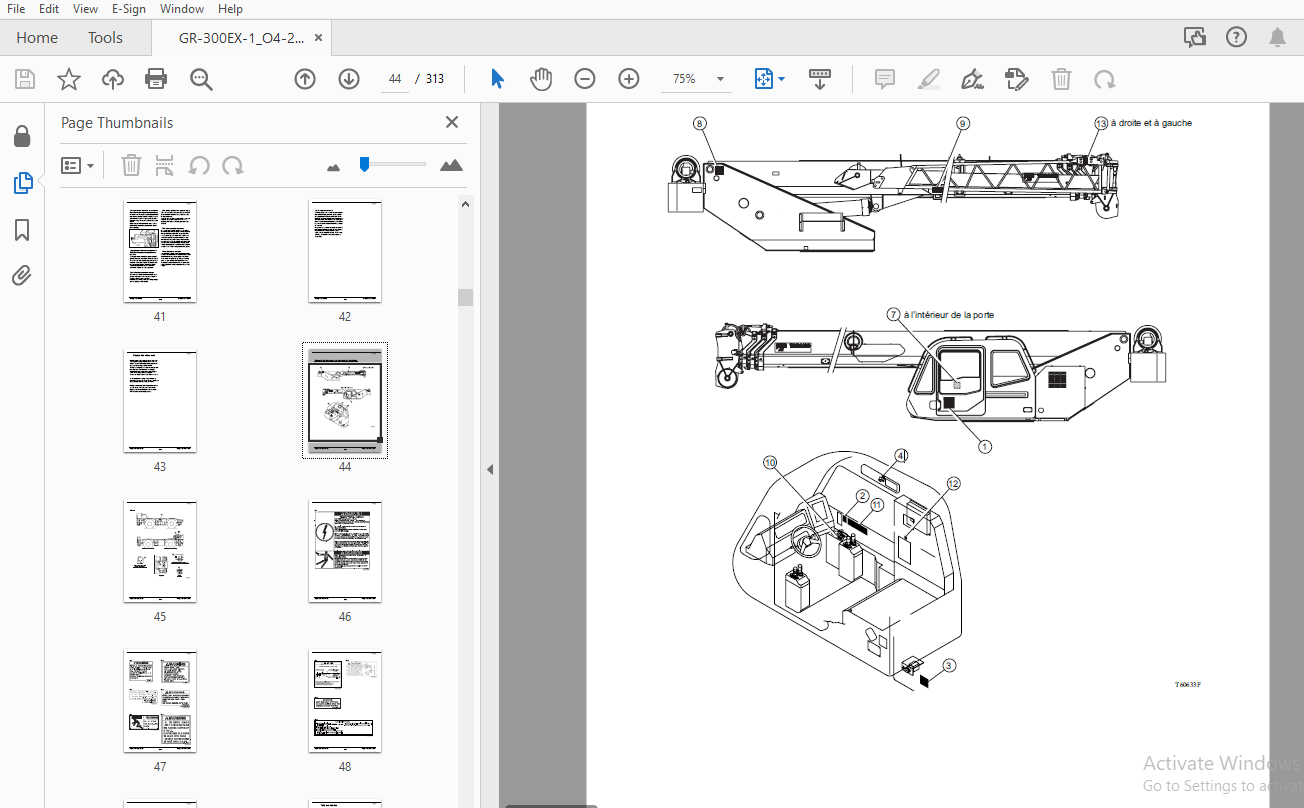Add a comment sticky note
Image resolution: width=1304 pixels, height=808 pixels.
[x=885, y=79]
